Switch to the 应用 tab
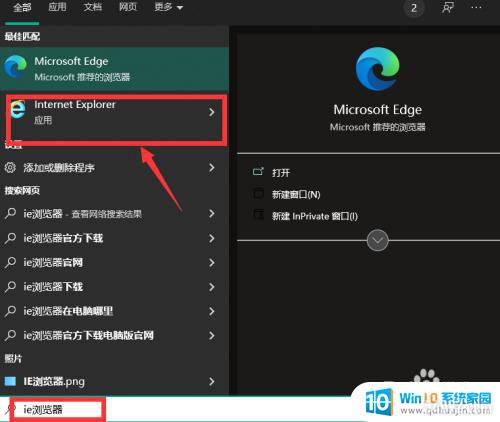The width and height of the screenshot is (500, 422). point(57,7)
